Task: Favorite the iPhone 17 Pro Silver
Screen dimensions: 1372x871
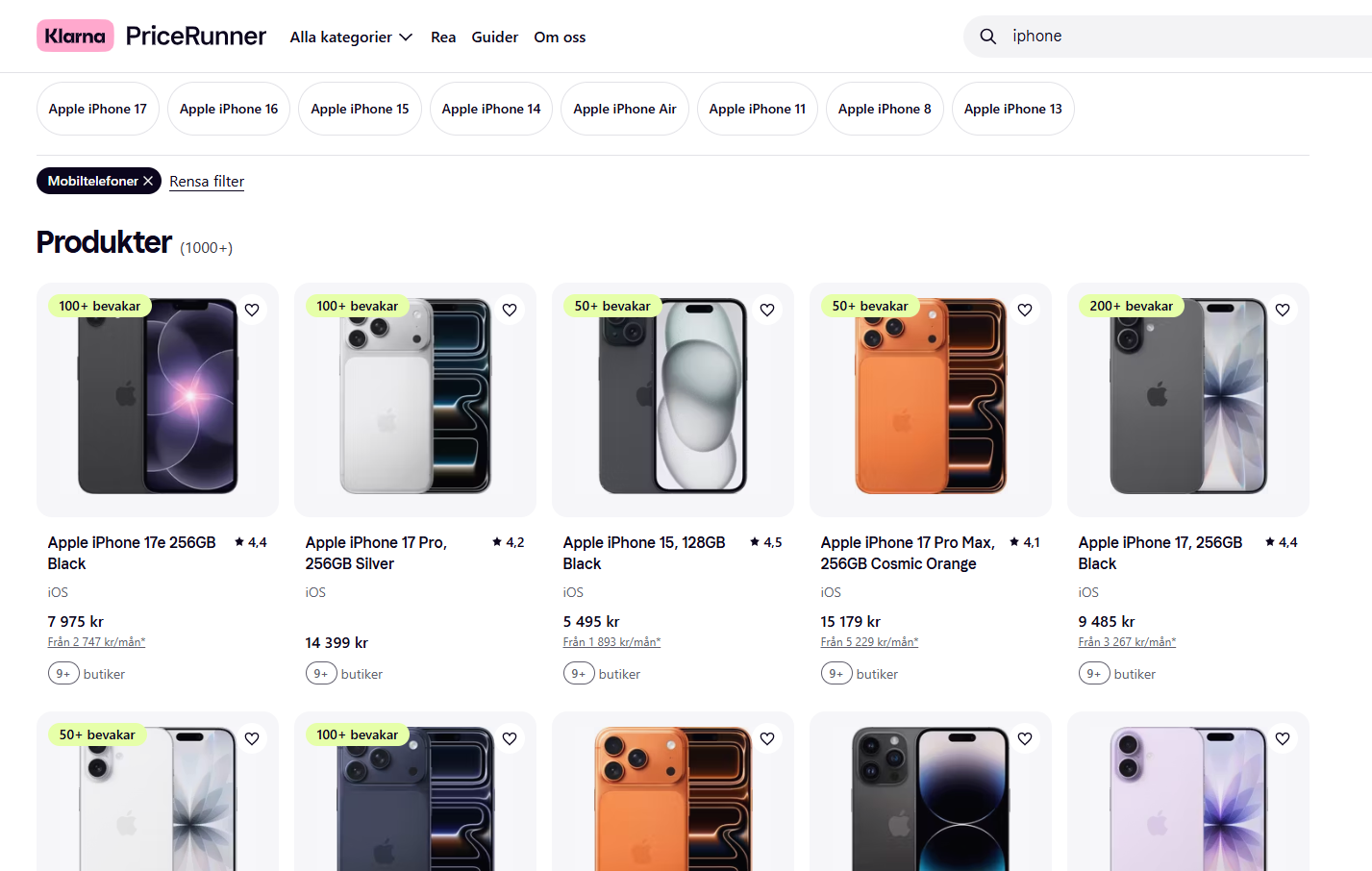Action: pos(510,310)
